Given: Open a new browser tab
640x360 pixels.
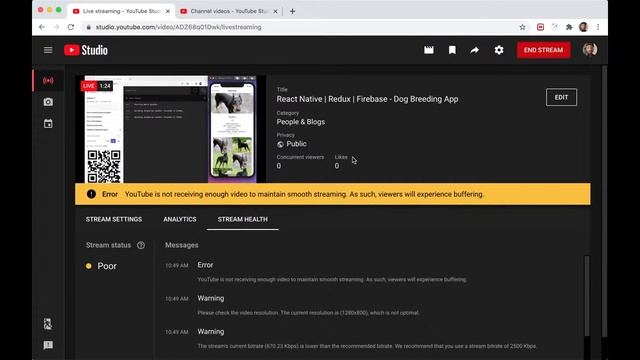Looking at the screenshot, I should tap(292, 11).
